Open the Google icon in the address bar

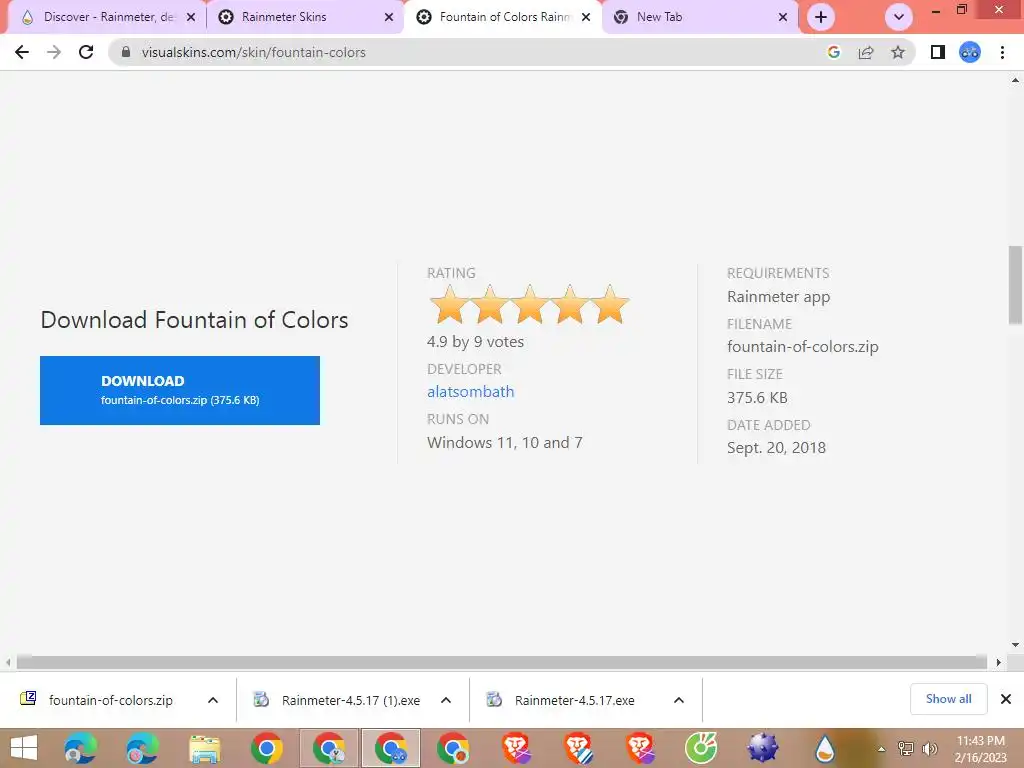coord(833,52)
